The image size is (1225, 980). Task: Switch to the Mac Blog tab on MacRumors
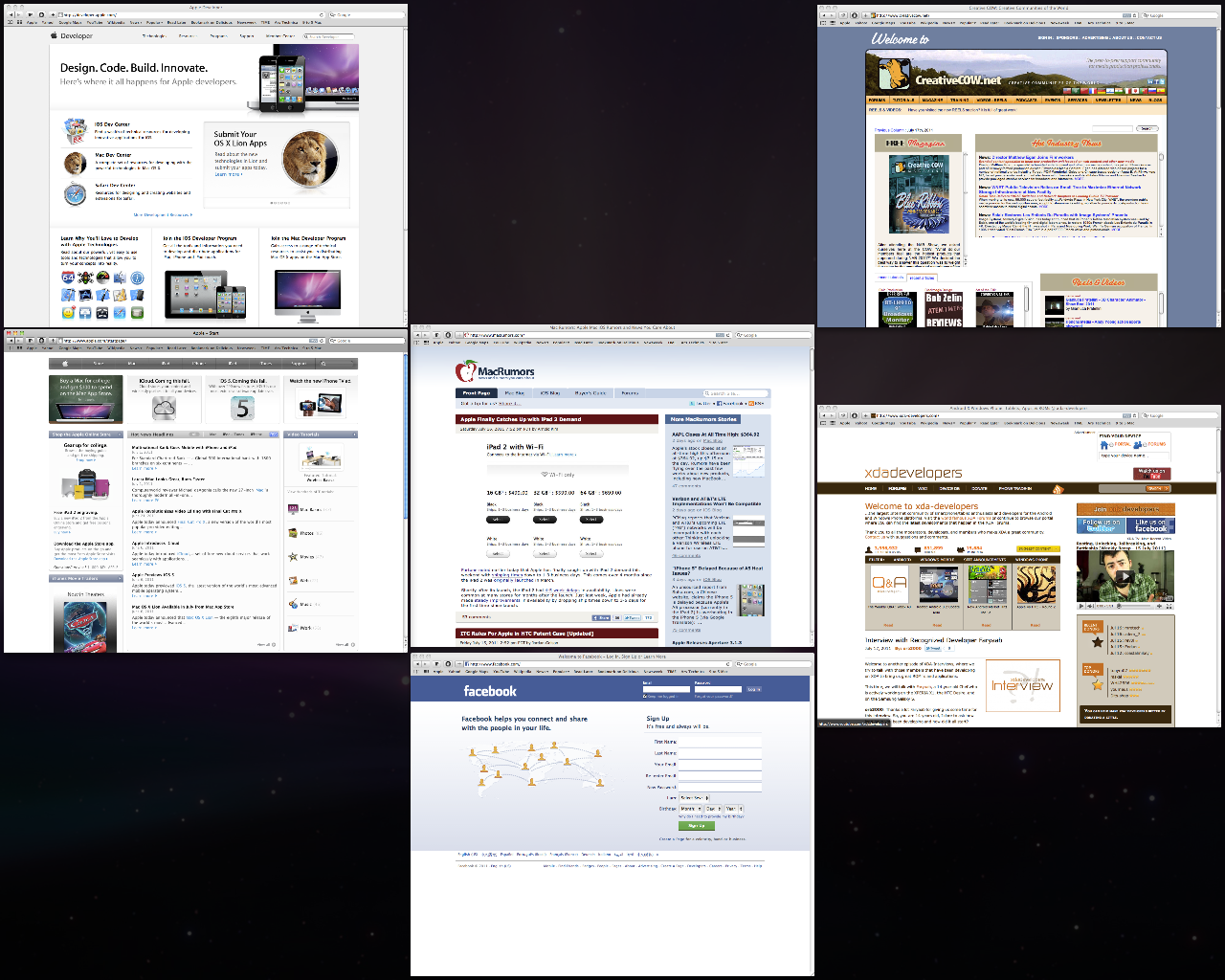pyautogui.click(x=515, y=392)
